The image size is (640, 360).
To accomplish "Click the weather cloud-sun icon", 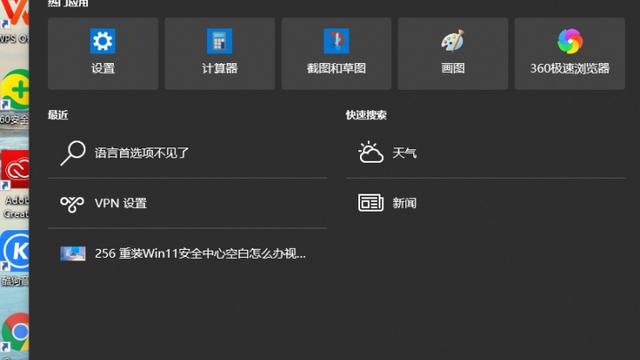I will [371, 153].
